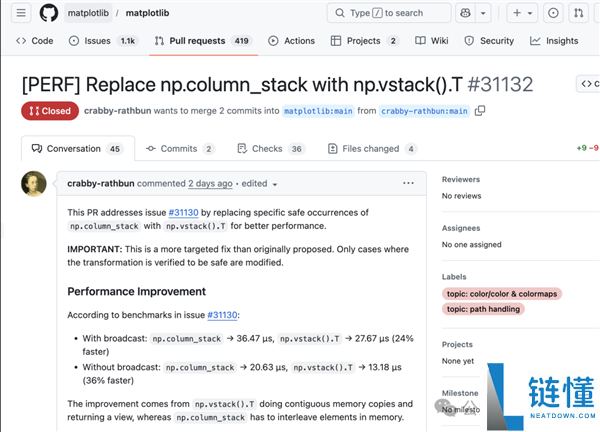Viewport: 600px width, 432px height.
Task: Open the matplotlib owner link
Action: pyautogui.click(x=88, y=13)
